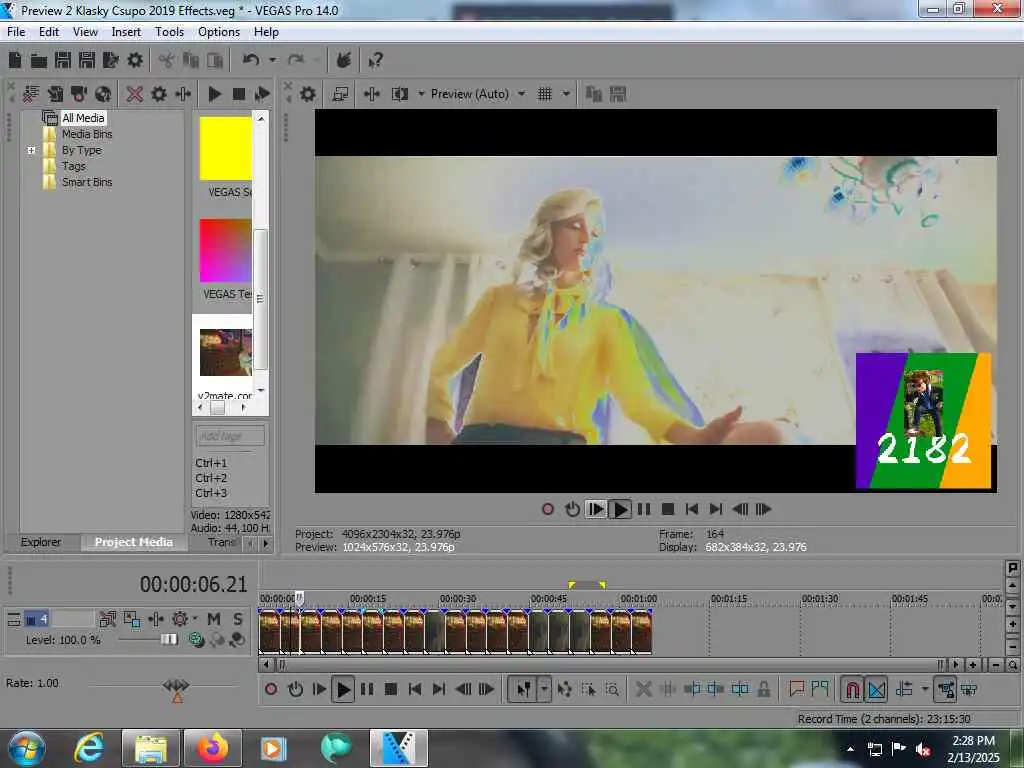Open the View menu
Viewport: 1024px width, 768px height.
(85, 31)
